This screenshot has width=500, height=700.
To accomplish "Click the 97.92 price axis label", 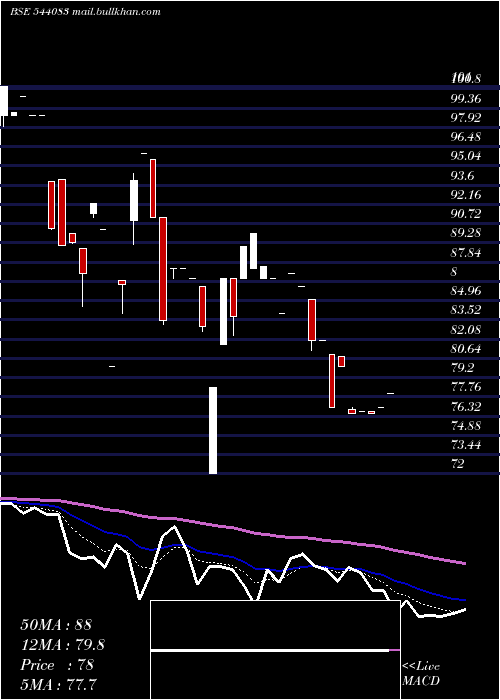I will [466, 118].
